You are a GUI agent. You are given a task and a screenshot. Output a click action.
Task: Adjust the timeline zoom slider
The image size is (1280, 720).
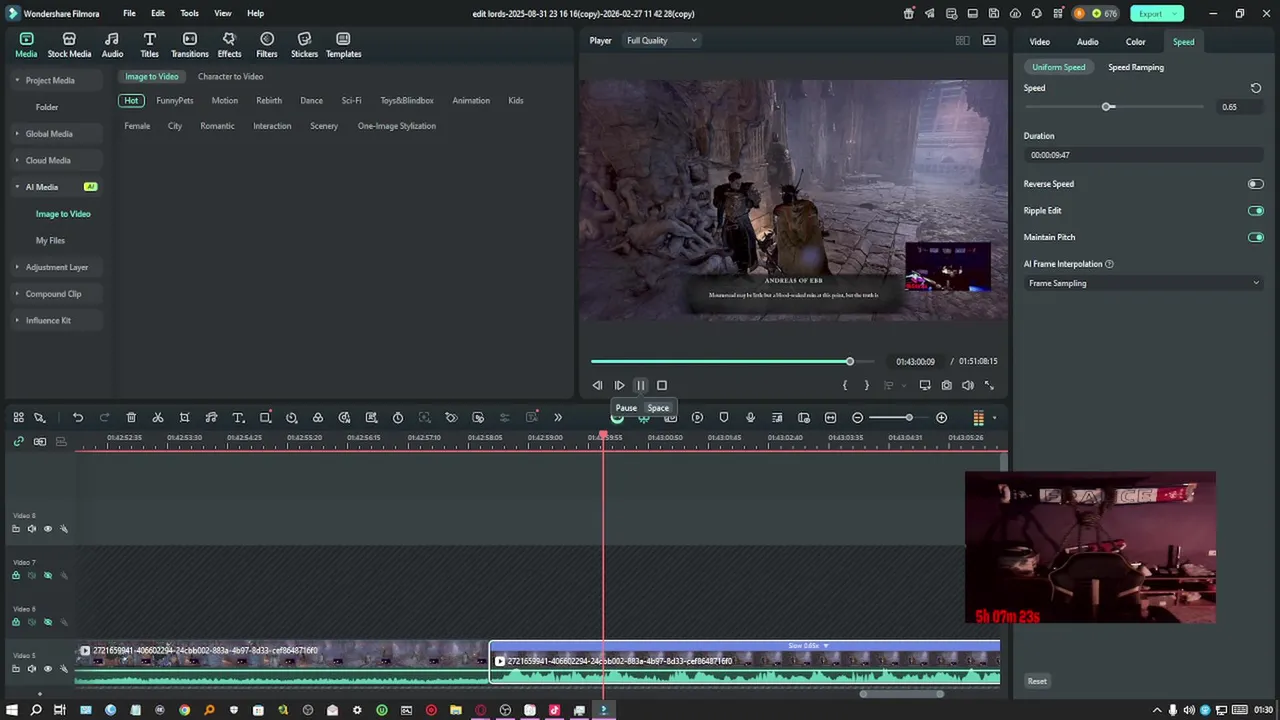tap(908, 417)
